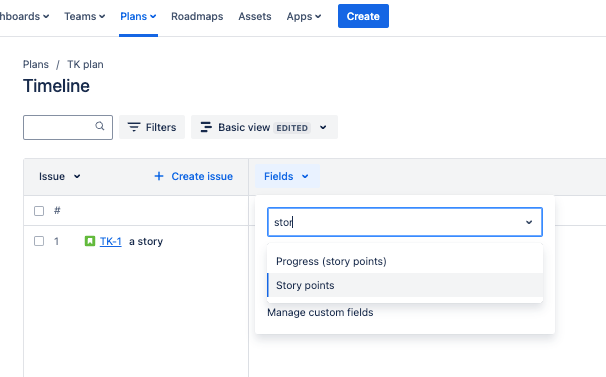Click the chevron inside the field search box

tap(529, 222)
